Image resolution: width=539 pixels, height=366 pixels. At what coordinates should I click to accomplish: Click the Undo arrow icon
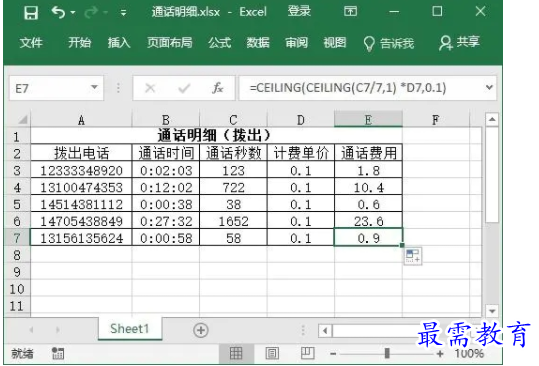58,12
